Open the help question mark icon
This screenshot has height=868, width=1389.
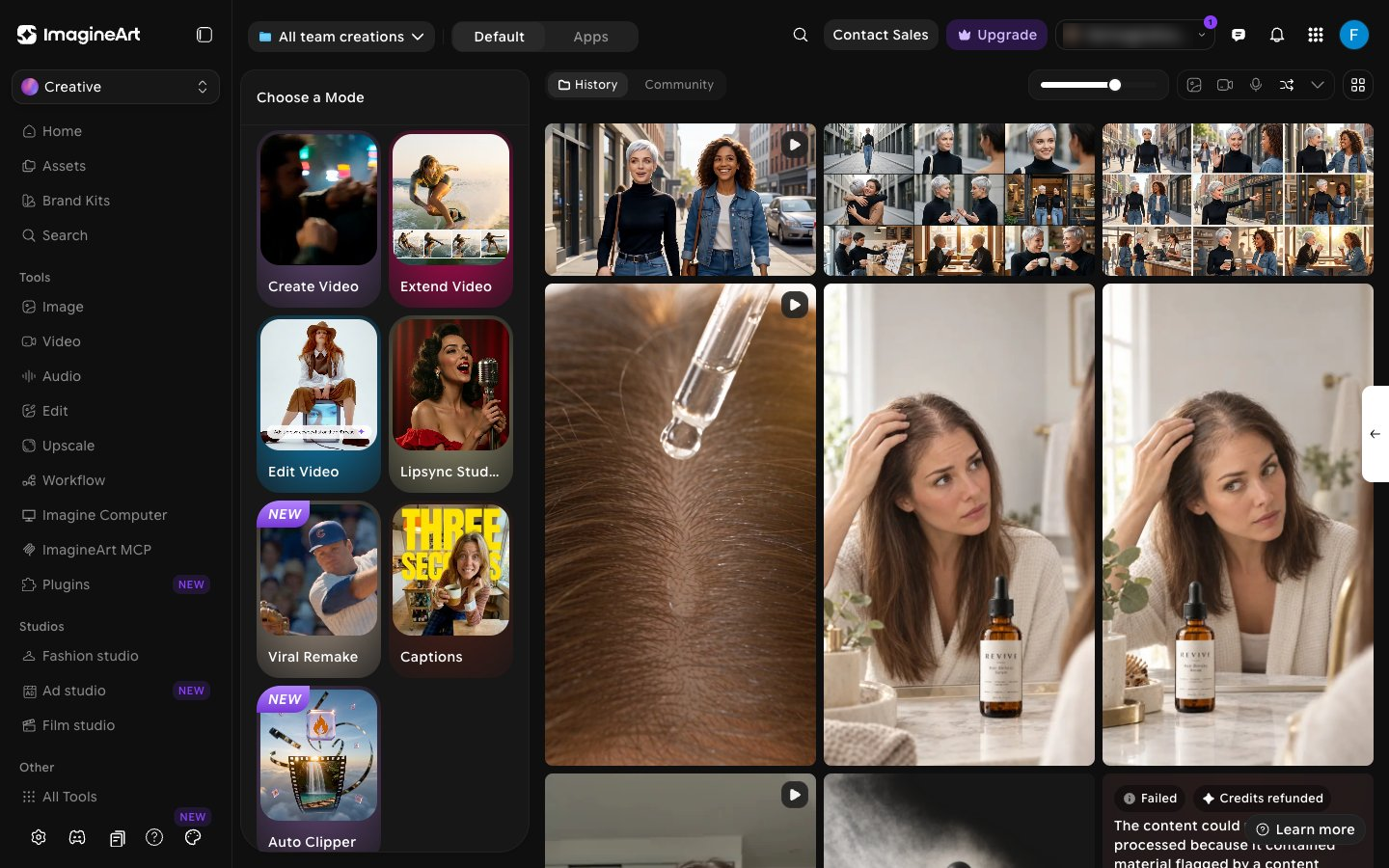point(154,837)
